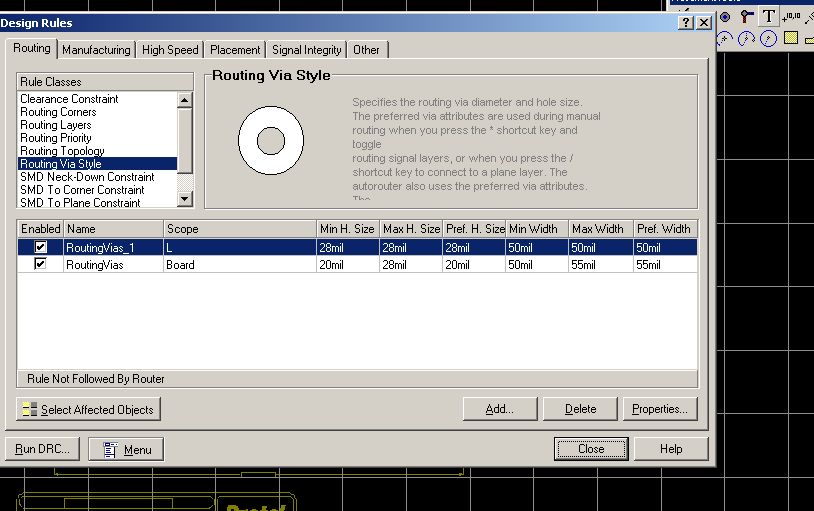This screenshot has height=511, width=814.
Task: Click the Min H. Size column header
Action: (x=348, y=228)
